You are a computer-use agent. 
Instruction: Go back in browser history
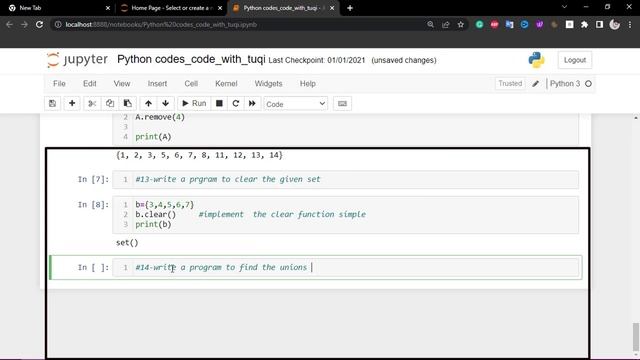(9, 24)
